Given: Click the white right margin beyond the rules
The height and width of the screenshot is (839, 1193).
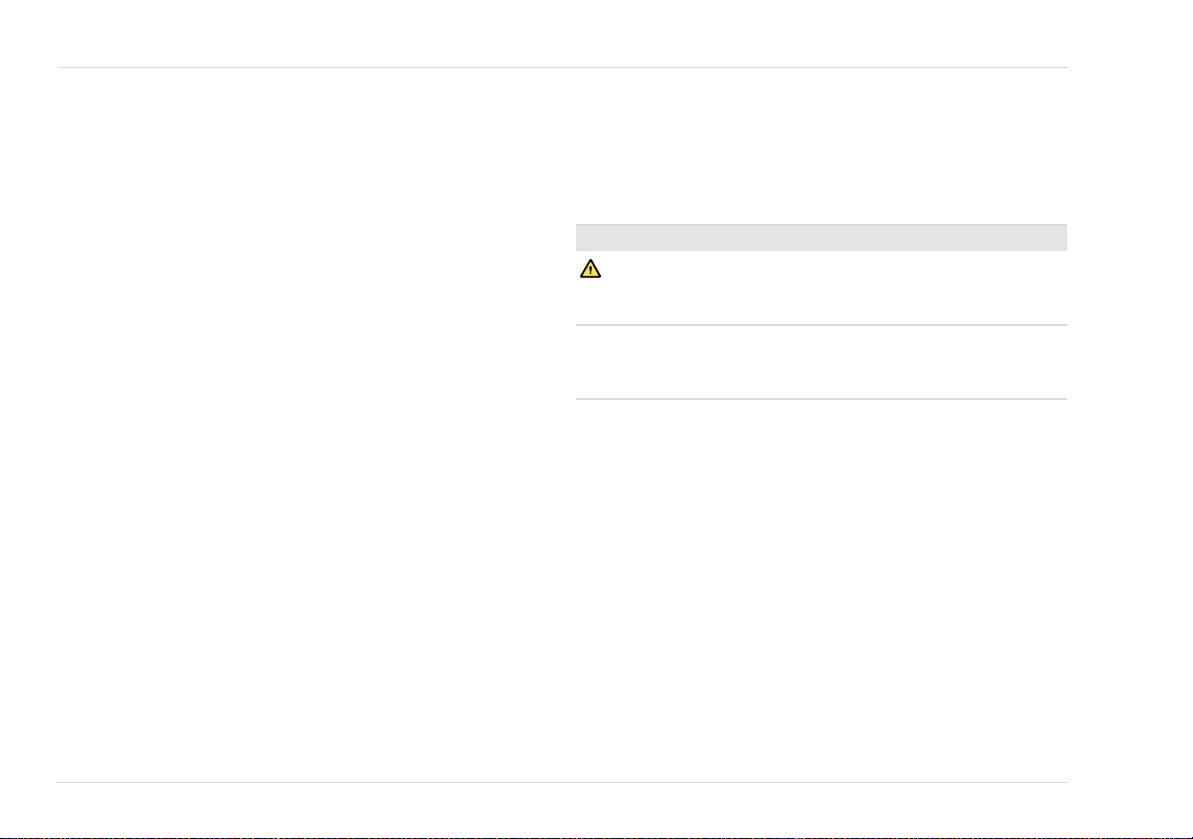Looking at the screenshot, I should pyautogui.click(x=1130, y=419).
